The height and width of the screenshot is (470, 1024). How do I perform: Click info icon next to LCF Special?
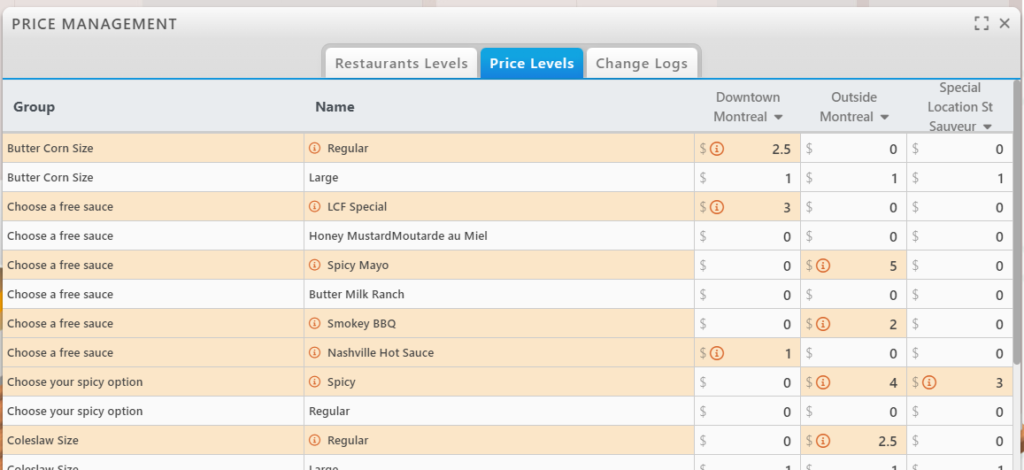(314, 207)
